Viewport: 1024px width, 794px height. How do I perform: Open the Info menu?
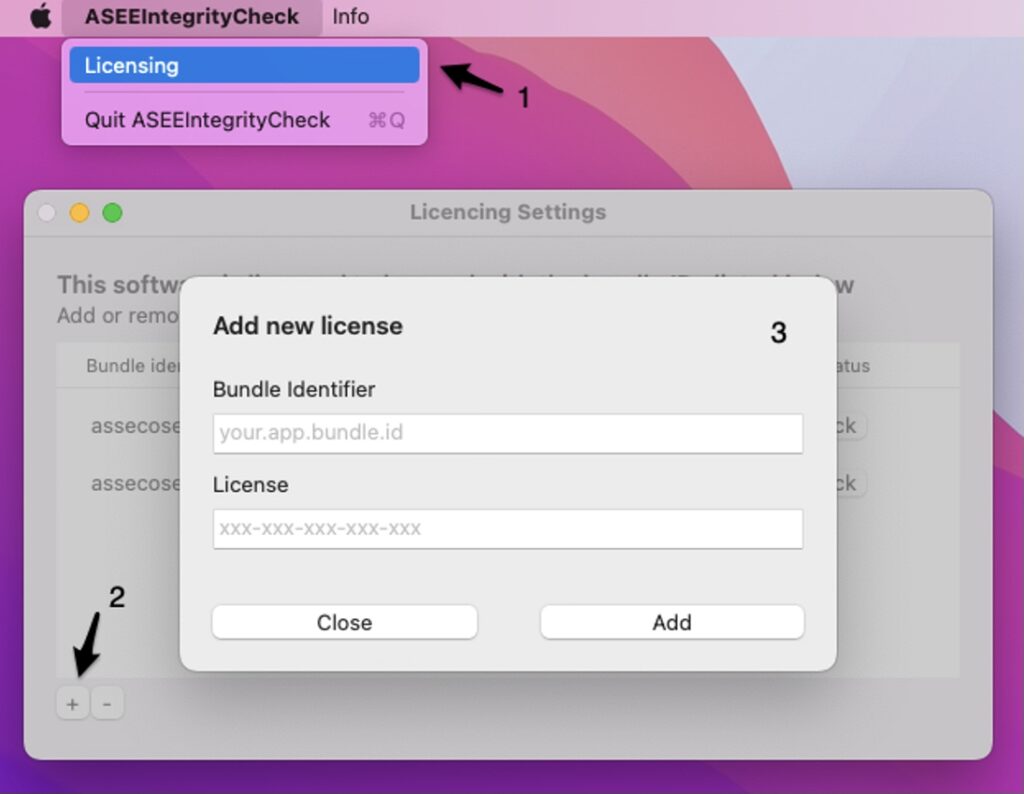pos(350,17)
